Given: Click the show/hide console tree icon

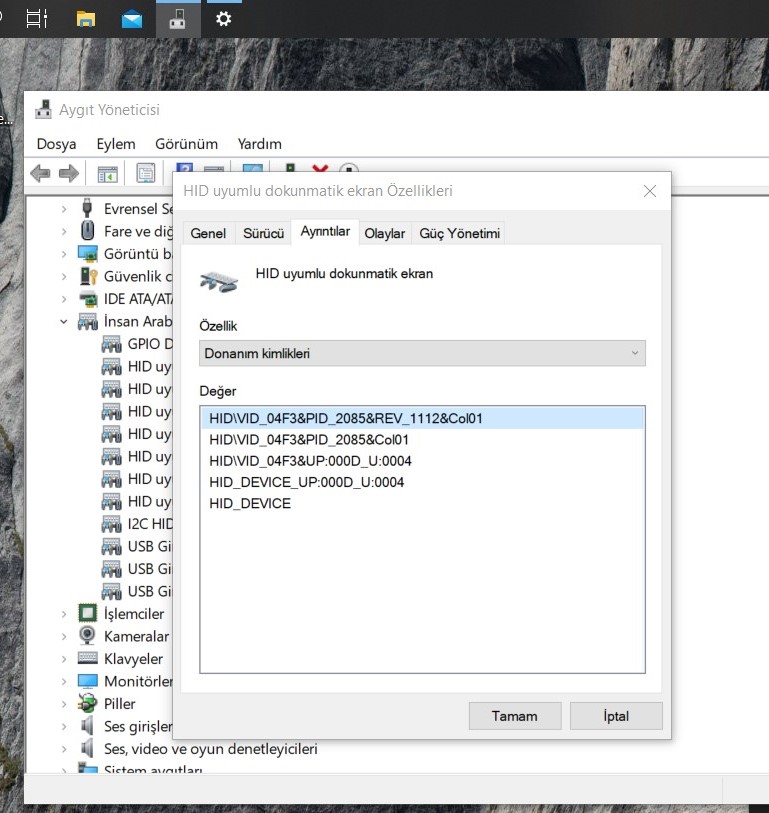Looking at the screenshot, I should [x=107, y=174].
